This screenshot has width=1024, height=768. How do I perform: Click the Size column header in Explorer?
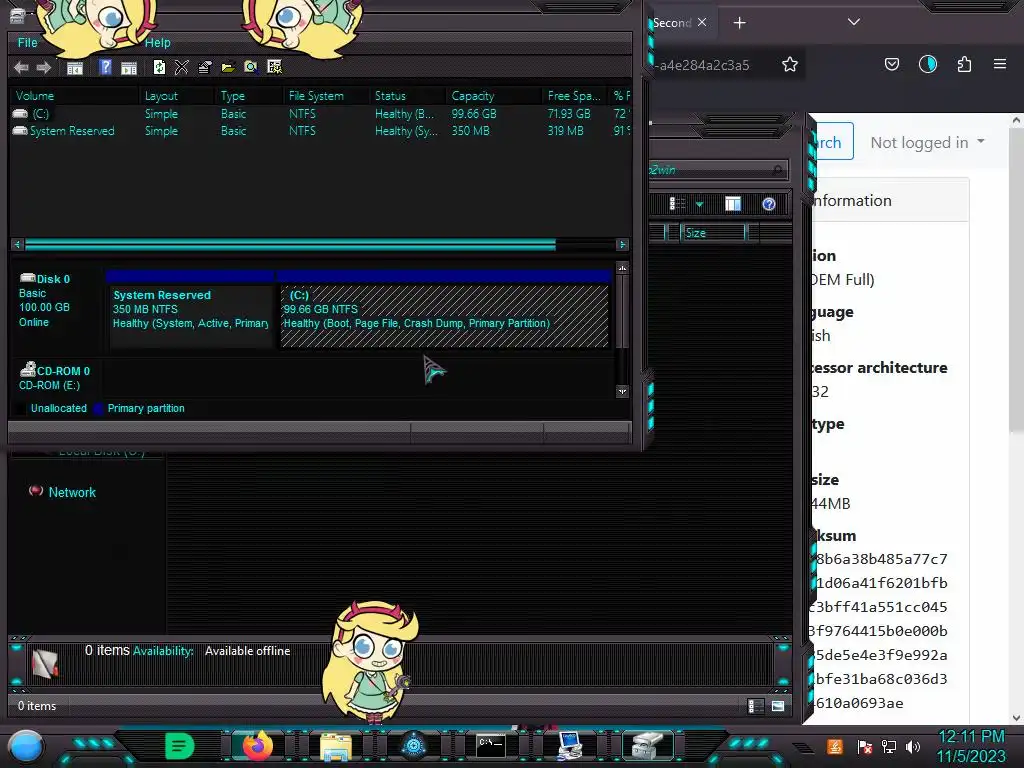pyautogui.click(x=713, y=232)
